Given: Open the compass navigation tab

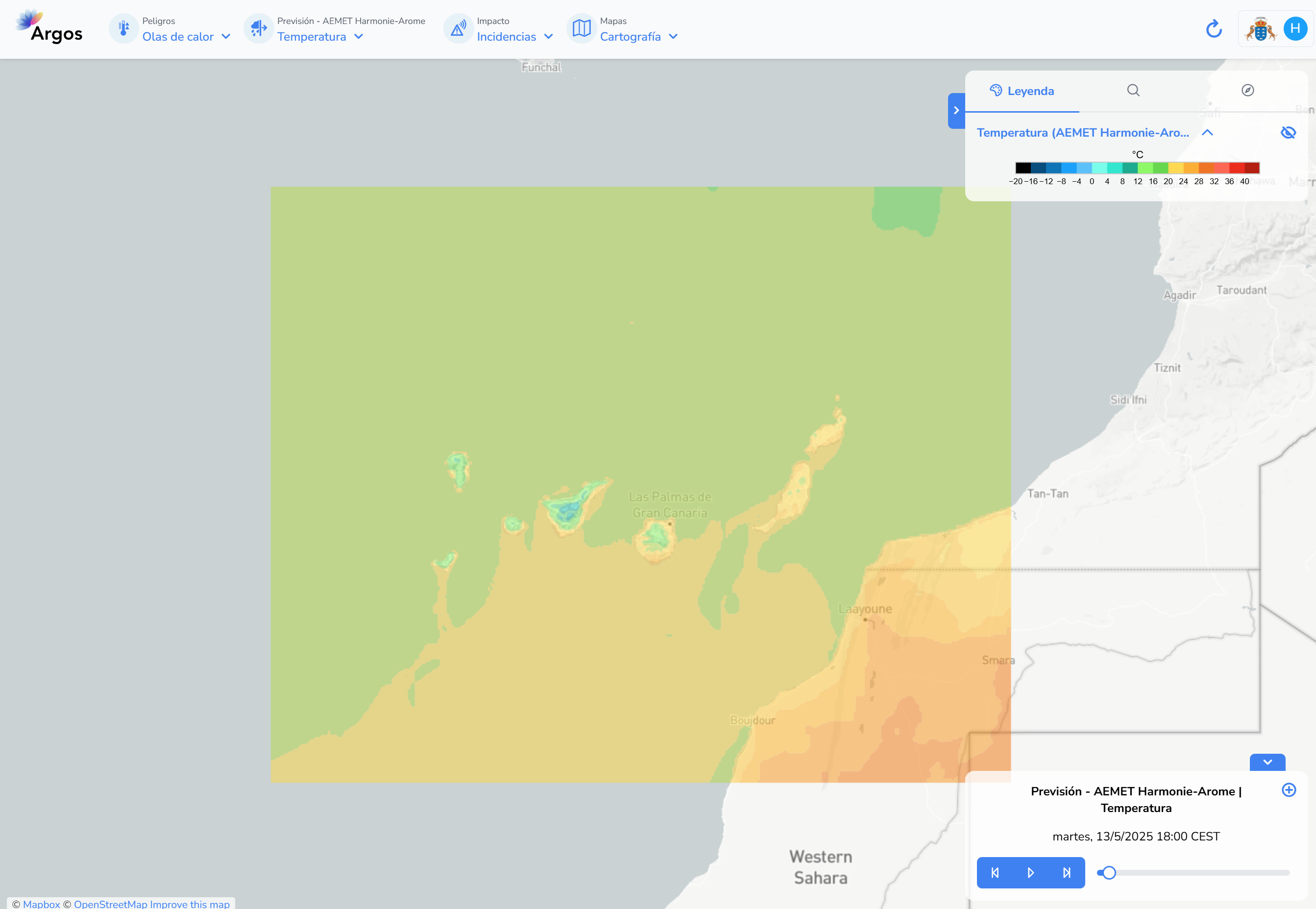Looking at the screenshot, I should (1247, 90).
